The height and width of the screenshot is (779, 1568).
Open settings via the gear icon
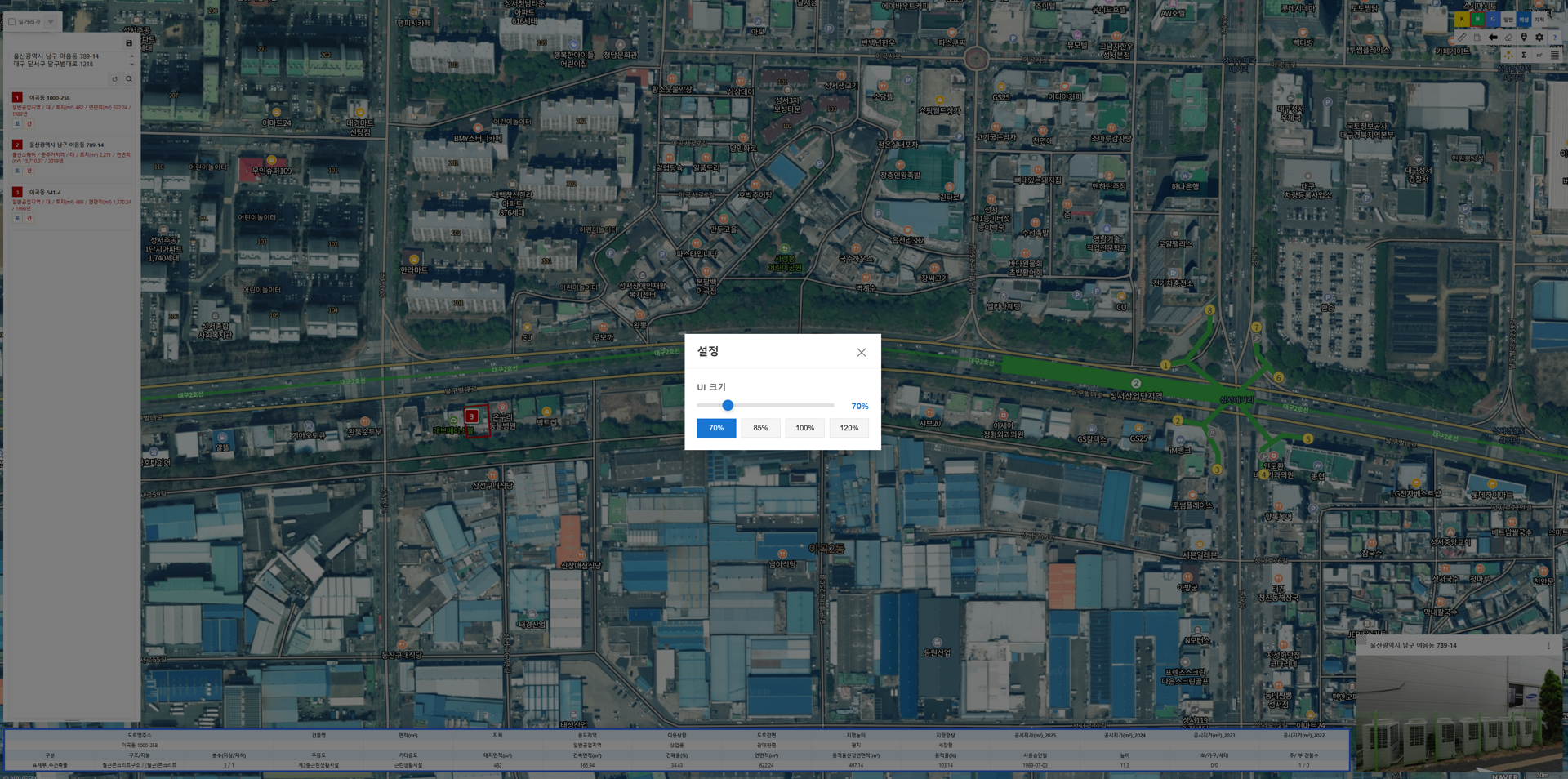[x=1539, y=38]
